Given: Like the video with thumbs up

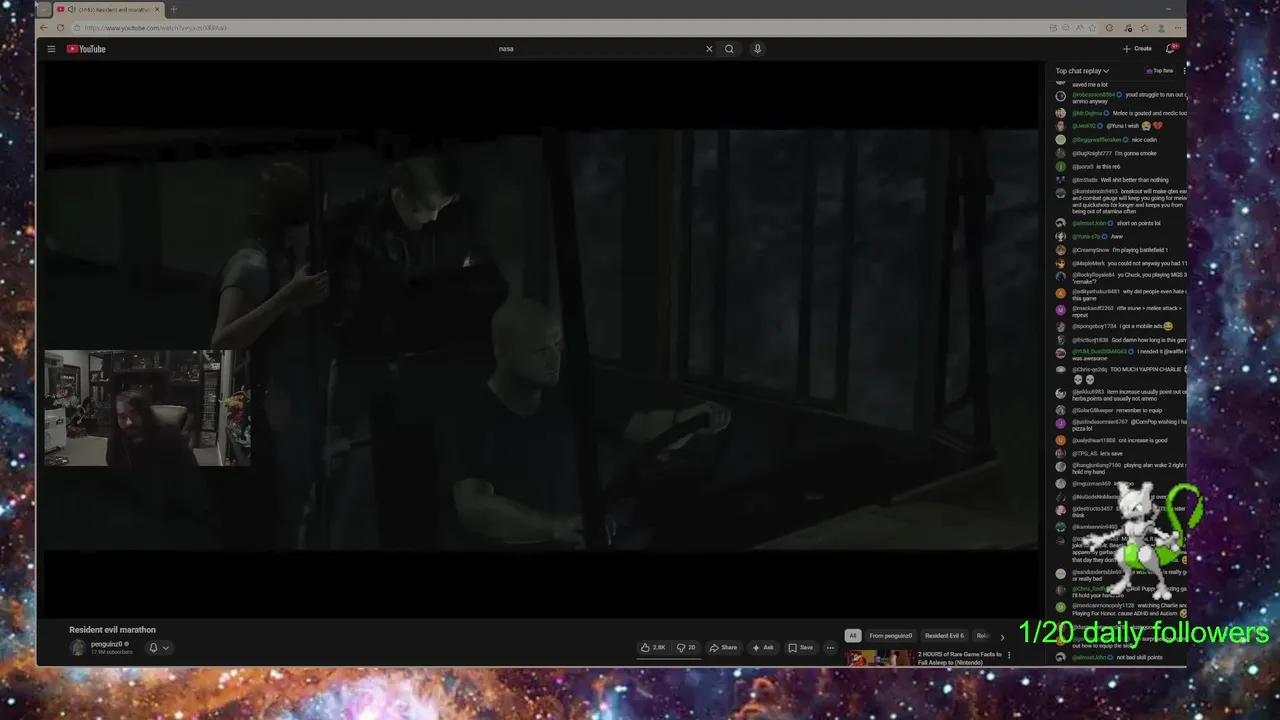Looking at the screenshot, I should 654,648.
